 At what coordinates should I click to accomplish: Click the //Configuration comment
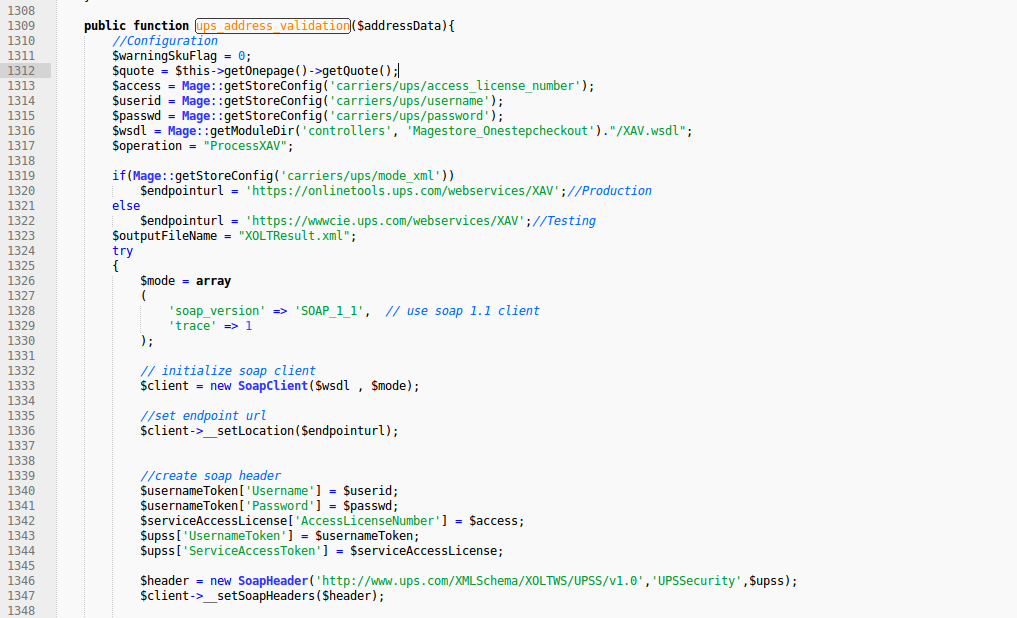165,41
